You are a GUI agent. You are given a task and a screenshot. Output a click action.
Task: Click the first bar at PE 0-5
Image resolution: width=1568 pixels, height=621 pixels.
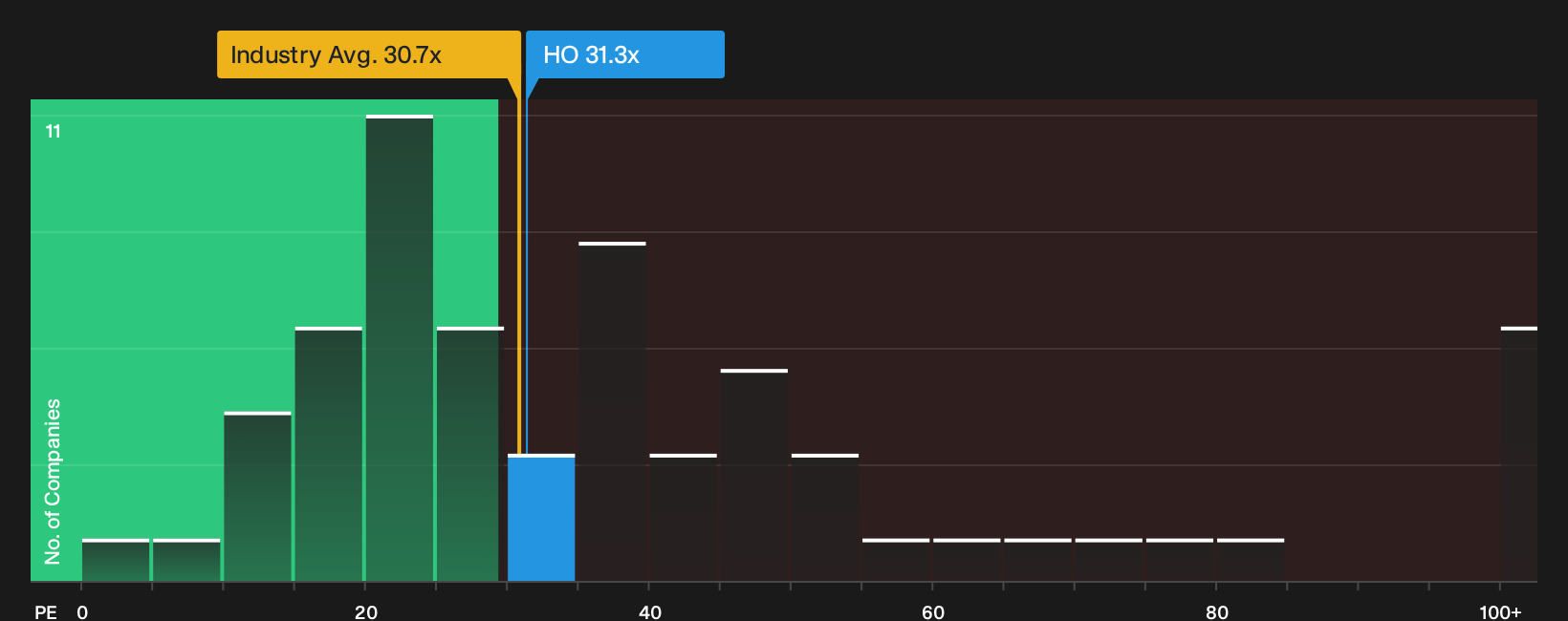coord(116,561)
